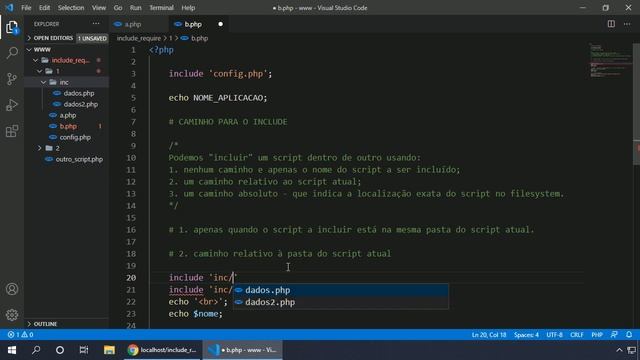Open outro_script.php in explorer tree
The width and height of the screenshot is (640, 360).
79,160
